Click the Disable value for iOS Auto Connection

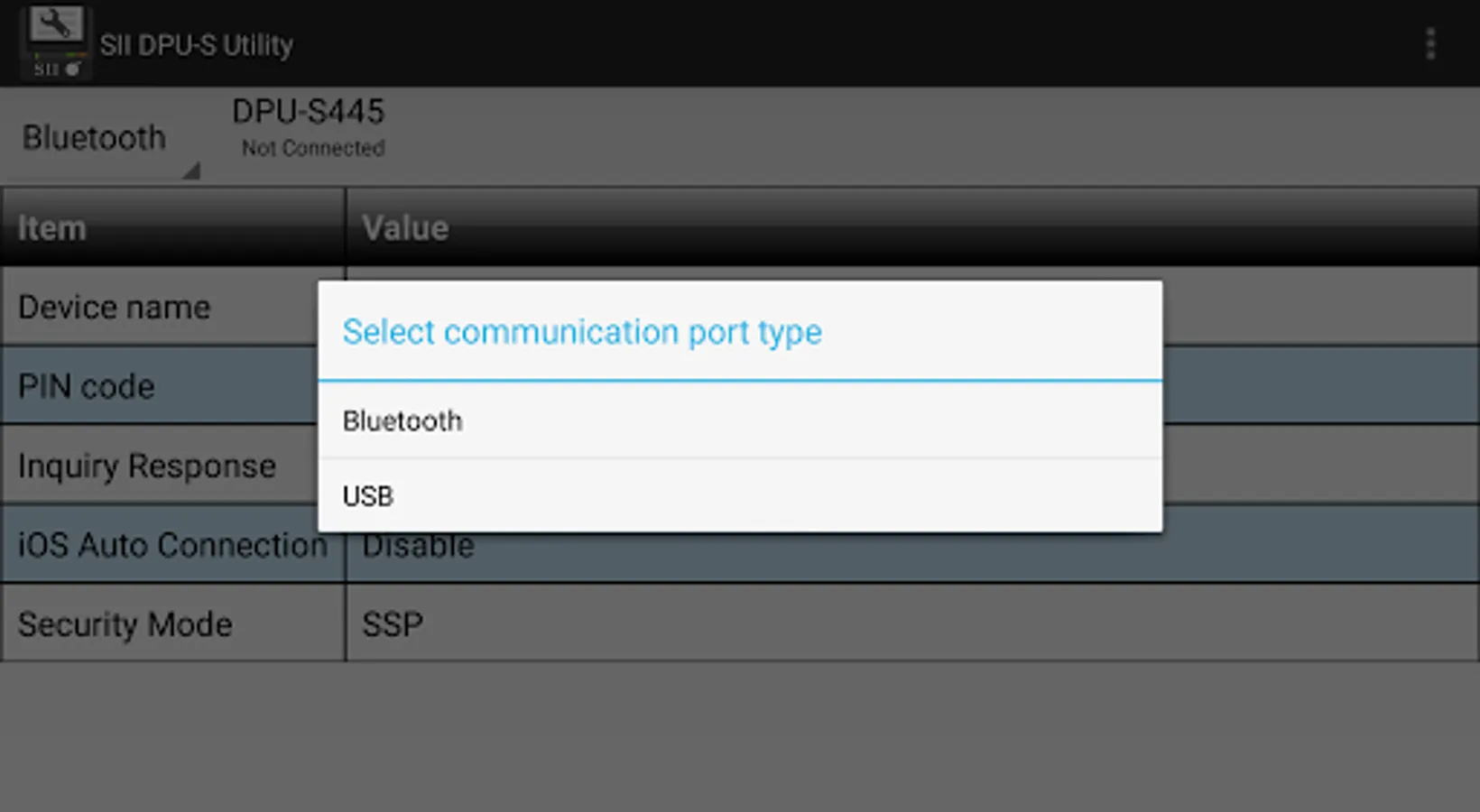pyautogui.click(x=419, y=548)
